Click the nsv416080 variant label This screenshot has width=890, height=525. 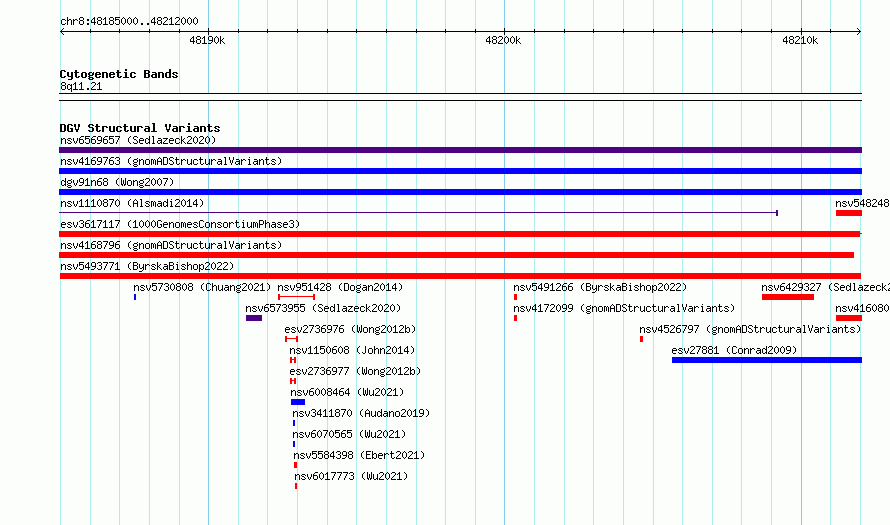coord(862,308)
